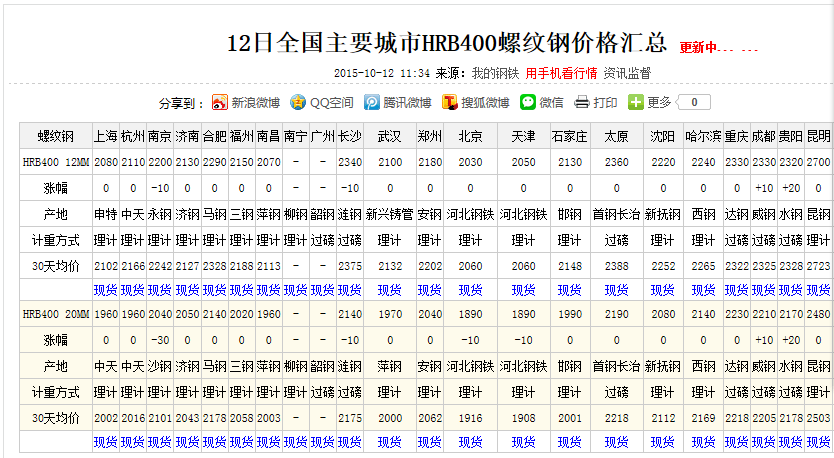
Task: Click the 20MM 现货 link under 武汉
Action: tap(389, 442)
